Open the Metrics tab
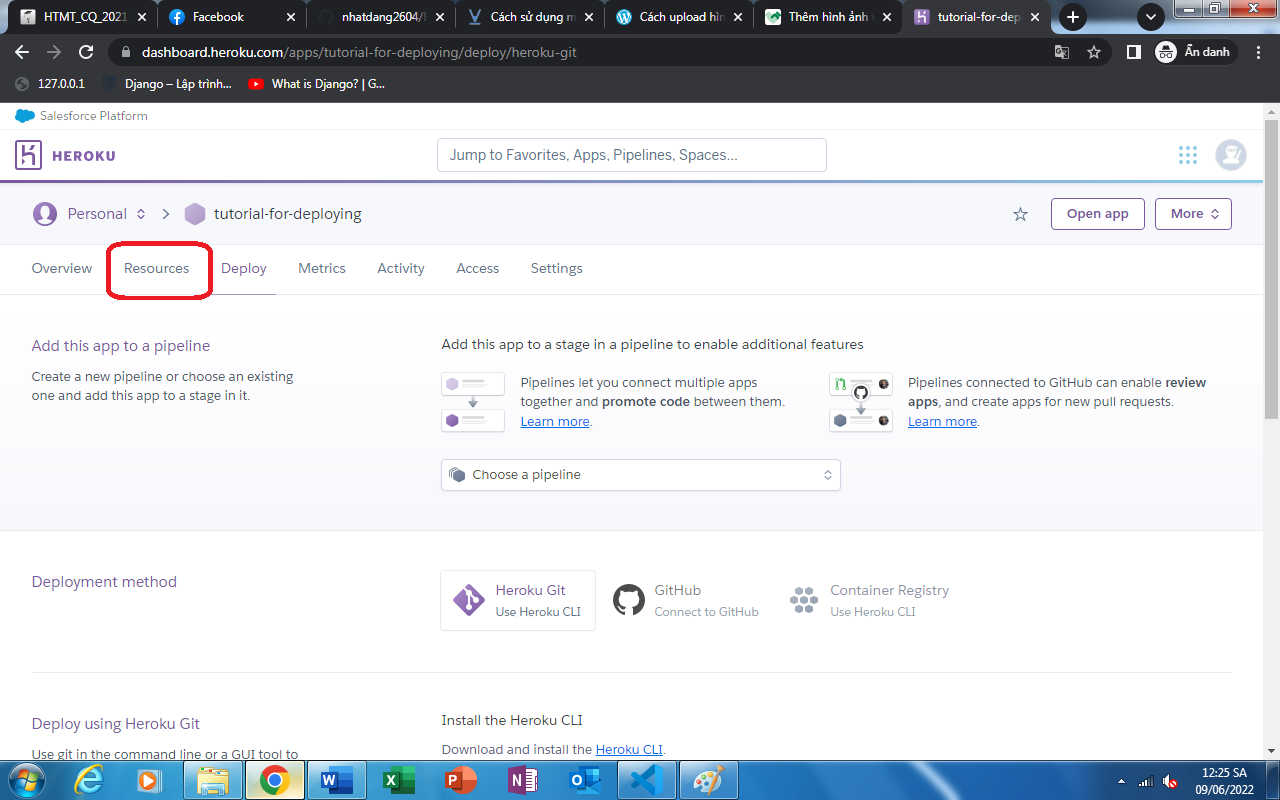The image size is (1280, 800). click(x=322, y=268)
